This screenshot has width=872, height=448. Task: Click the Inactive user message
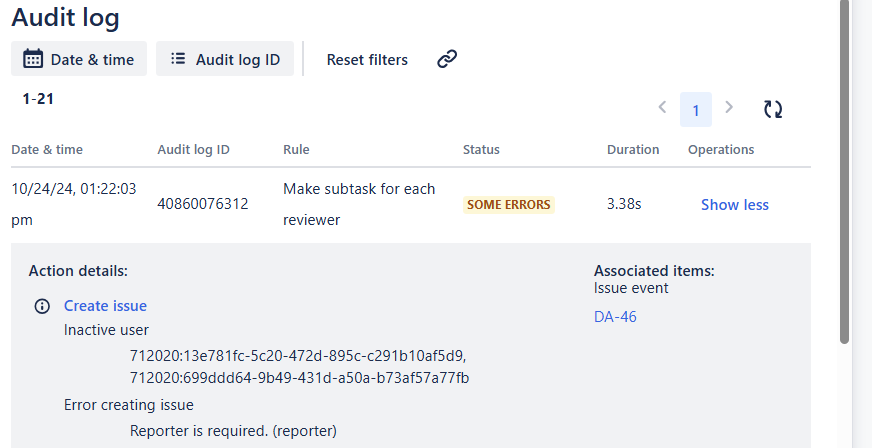click(x=106, y=330)
